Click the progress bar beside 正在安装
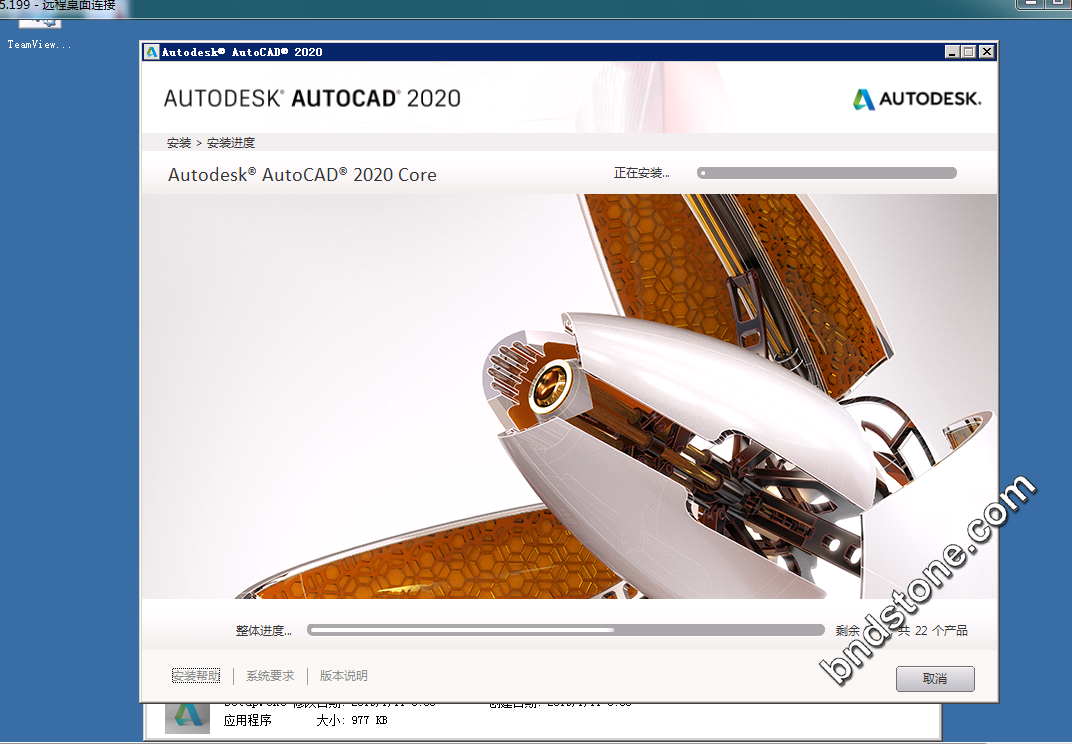The image size is (1072, 744). [826, 173]
